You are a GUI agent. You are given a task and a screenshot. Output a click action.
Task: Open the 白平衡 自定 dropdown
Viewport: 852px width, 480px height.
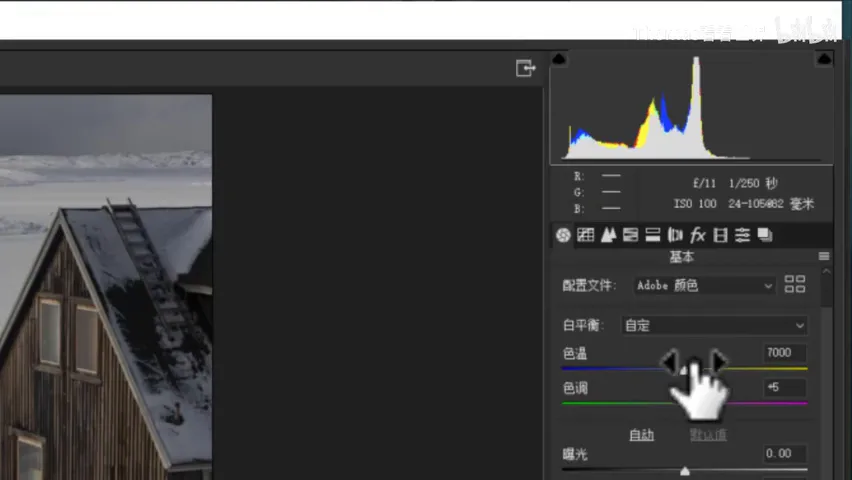(714, 326)
